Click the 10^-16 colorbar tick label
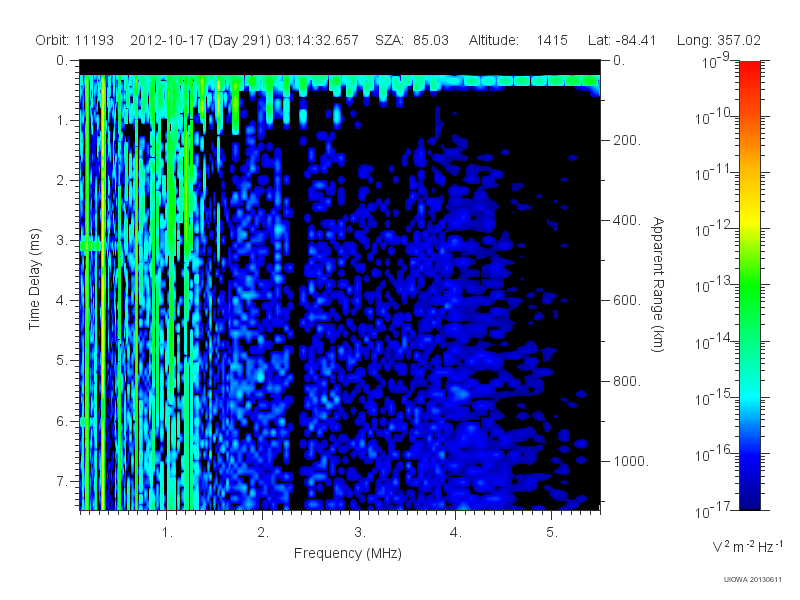This screenshot has width=800, height=600. (714, 454)
